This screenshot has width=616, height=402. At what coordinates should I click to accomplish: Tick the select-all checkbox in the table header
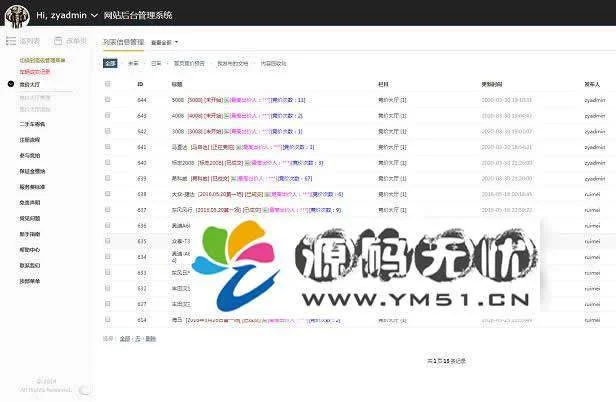click(108, 84)
